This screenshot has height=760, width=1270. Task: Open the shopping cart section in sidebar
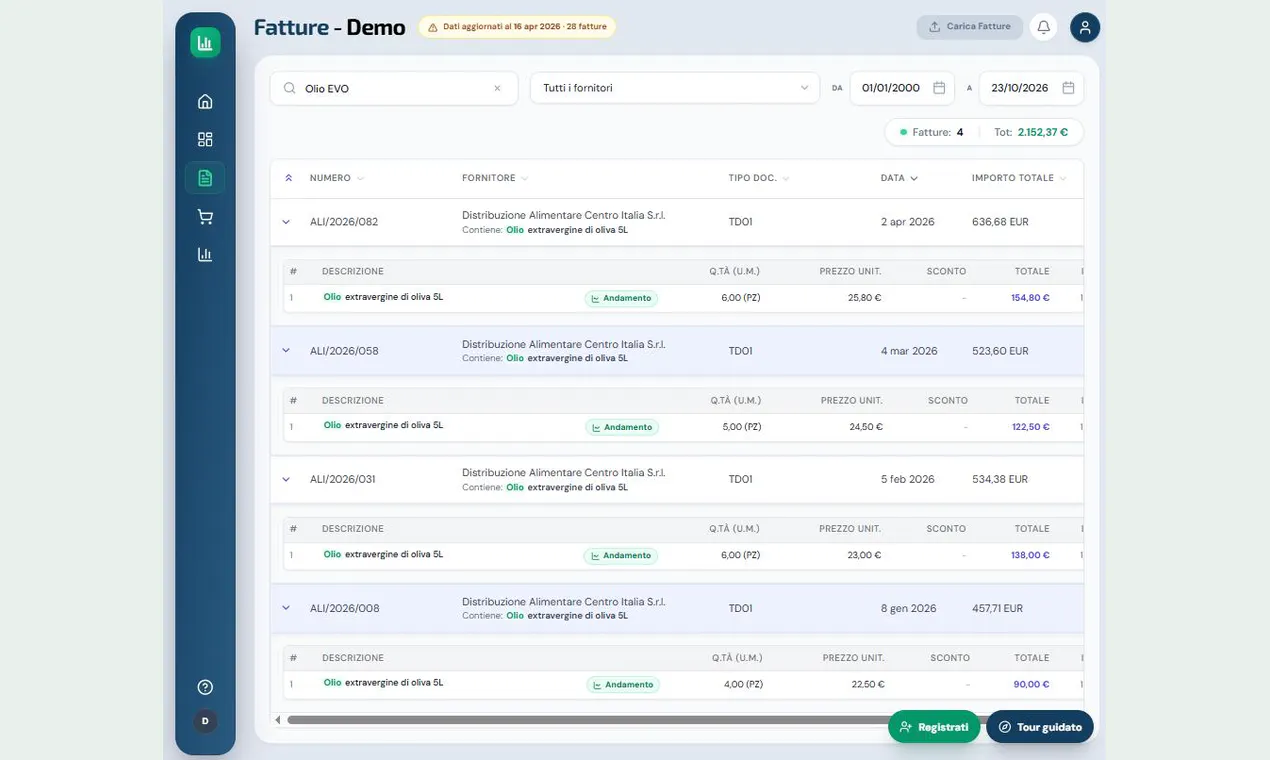[205, 217]
